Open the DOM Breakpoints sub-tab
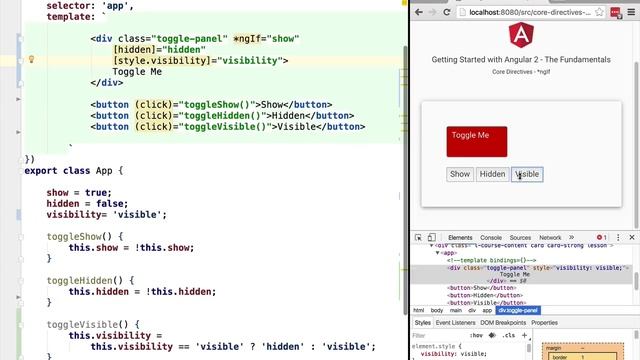This screenshot has height=360, width=640. point(503,323)
